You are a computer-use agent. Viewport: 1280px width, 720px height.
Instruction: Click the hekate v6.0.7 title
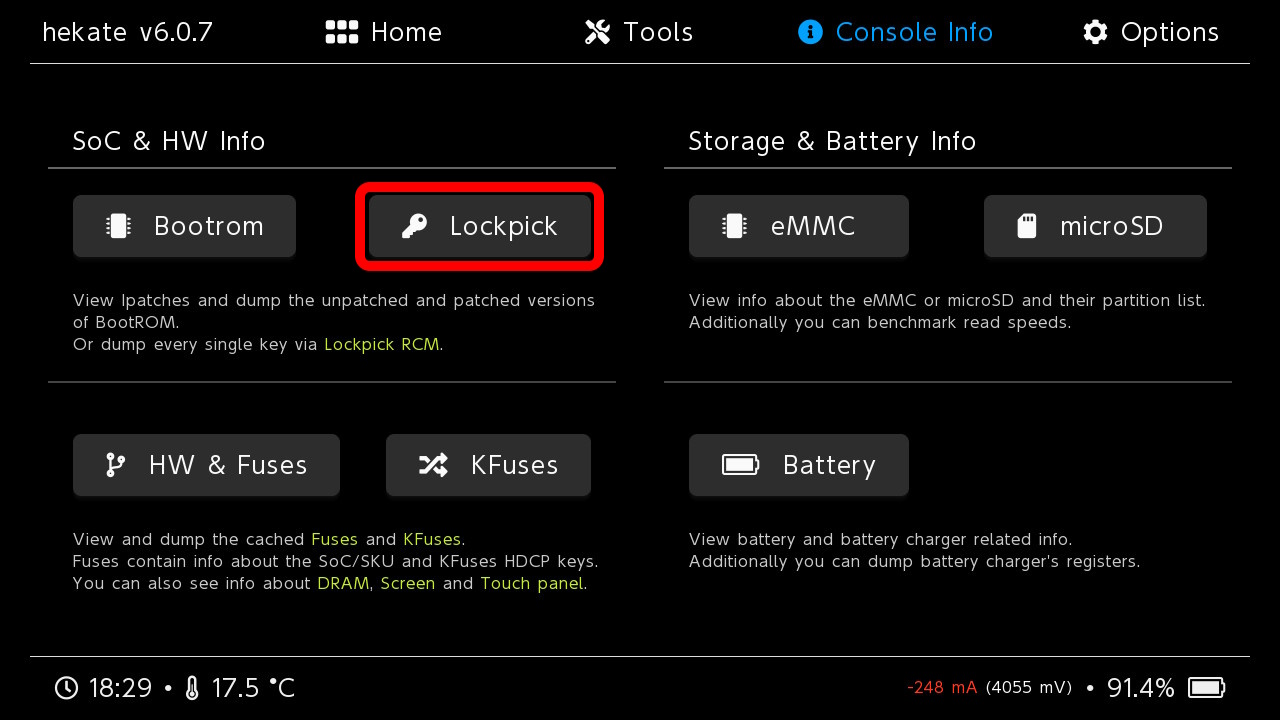coord(127,32)
